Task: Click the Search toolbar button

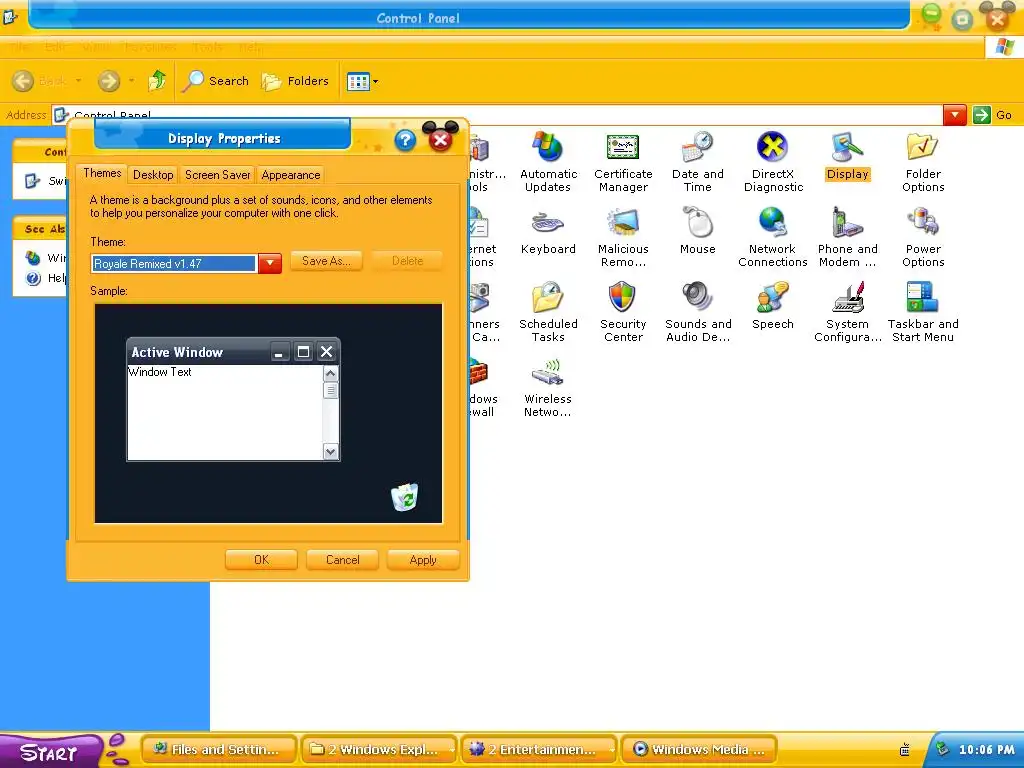Action: pyautogui.click(x=216, y=81)
